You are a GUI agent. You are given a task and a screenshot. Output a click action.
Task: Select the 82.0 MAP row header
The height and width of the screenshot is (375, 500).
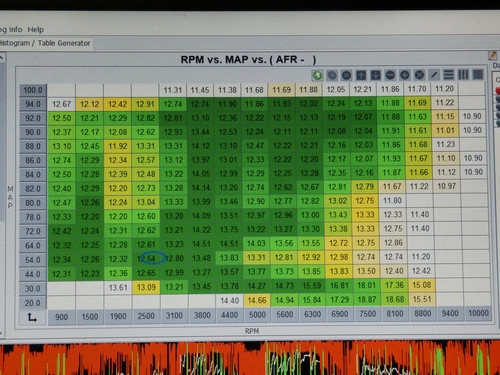[33, 189]
